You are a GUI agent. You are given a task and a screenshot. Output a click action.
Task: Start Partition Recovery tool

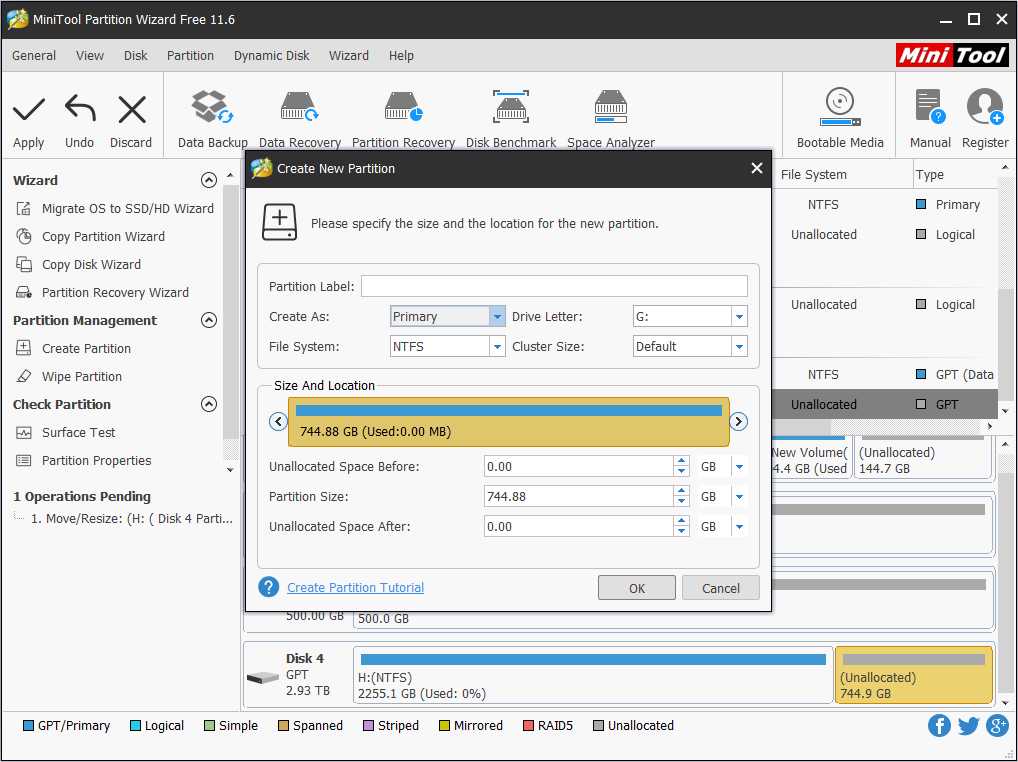[x=403, y=119]
